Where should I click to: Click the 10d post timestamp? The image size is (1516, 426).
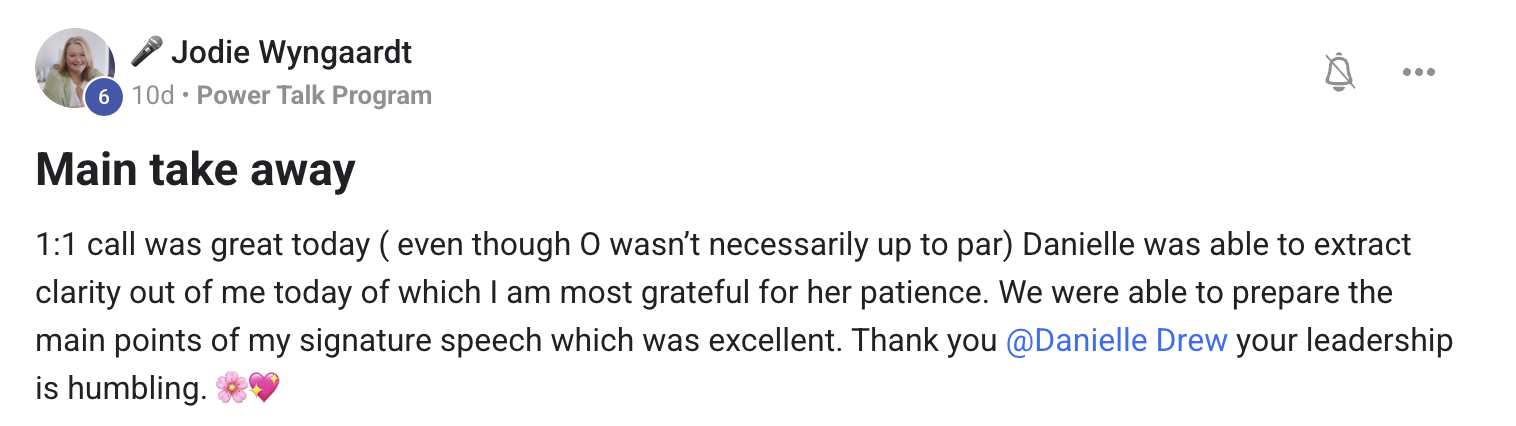pos(153,96)
